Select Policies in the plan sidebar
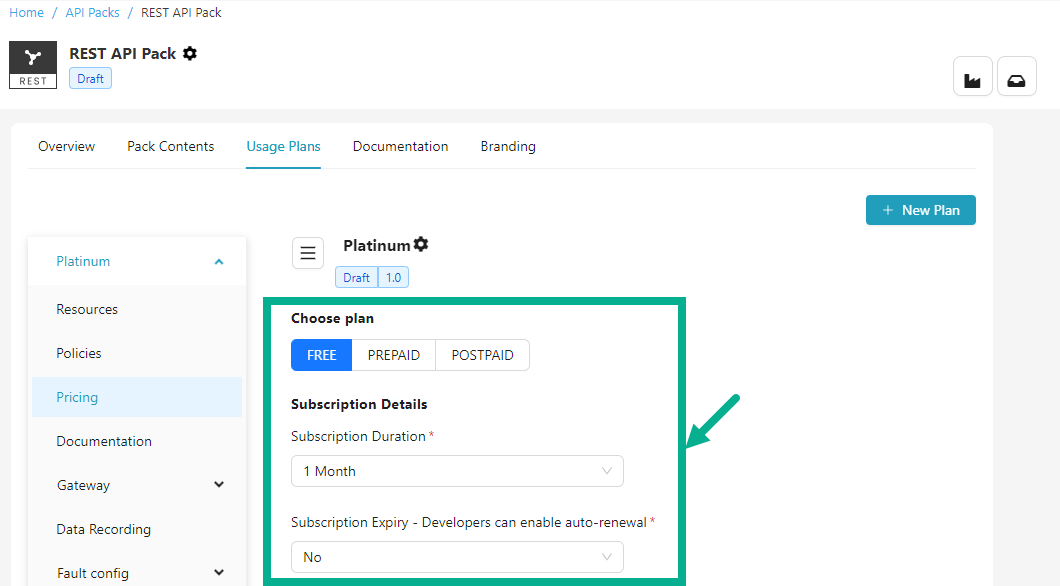 tap(79, 353)
